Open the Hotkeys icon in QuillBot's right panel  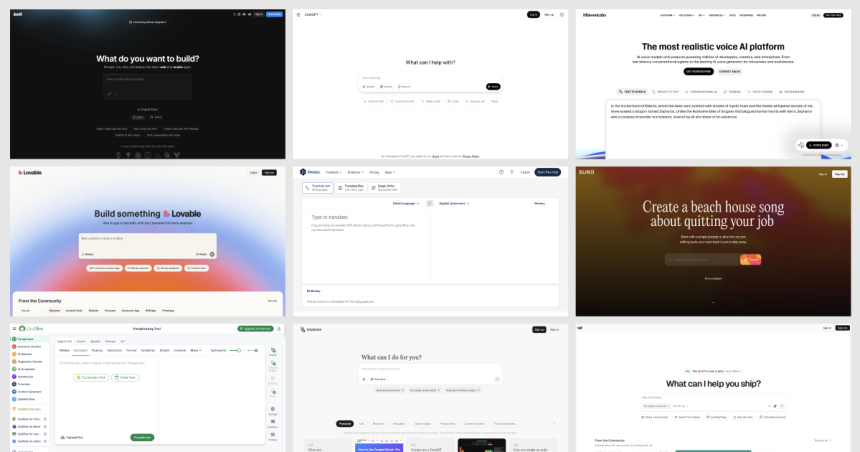273,436
